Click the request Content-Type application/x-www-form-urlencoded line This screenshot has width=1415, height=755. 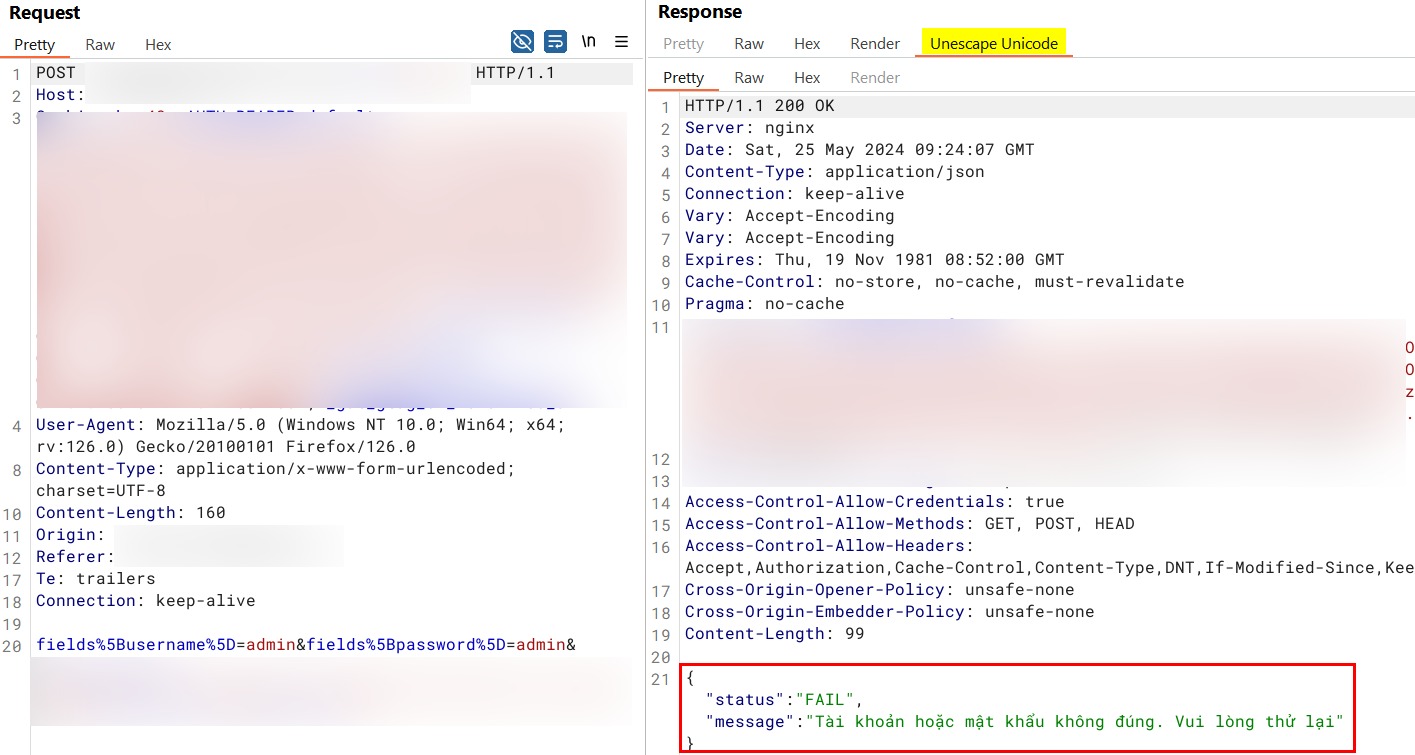[x=277, y=469]
